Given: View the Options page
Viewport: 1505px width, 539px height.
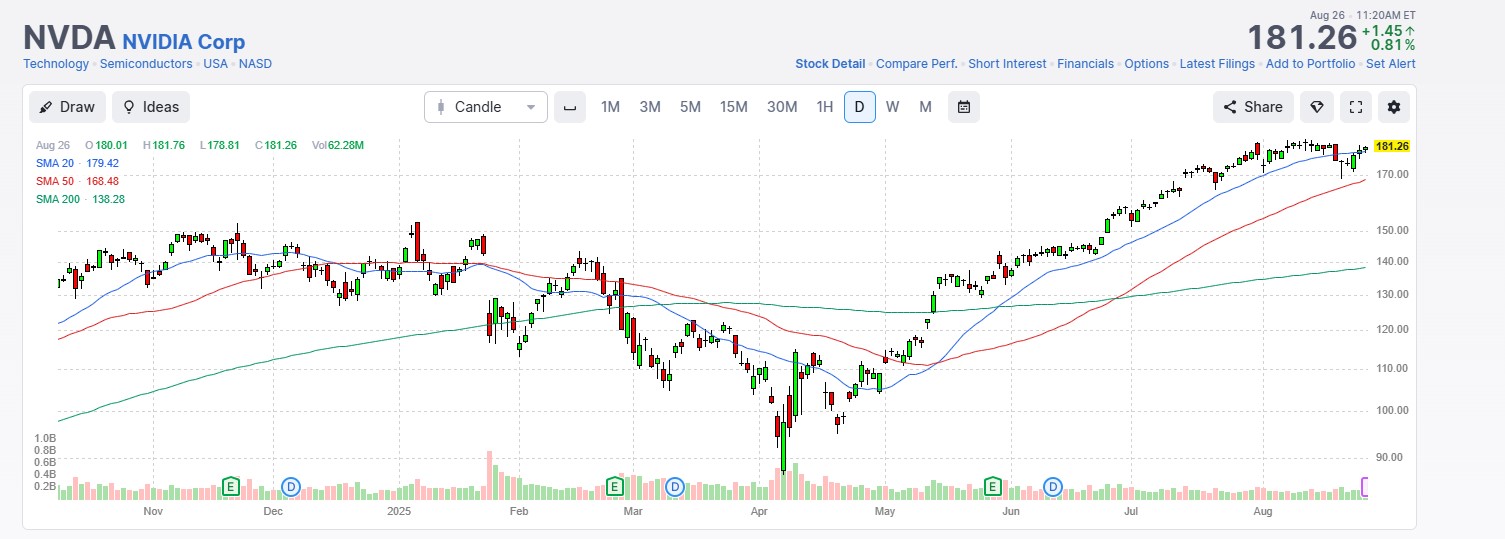Looking at the screenshot, I should 1146,64.
